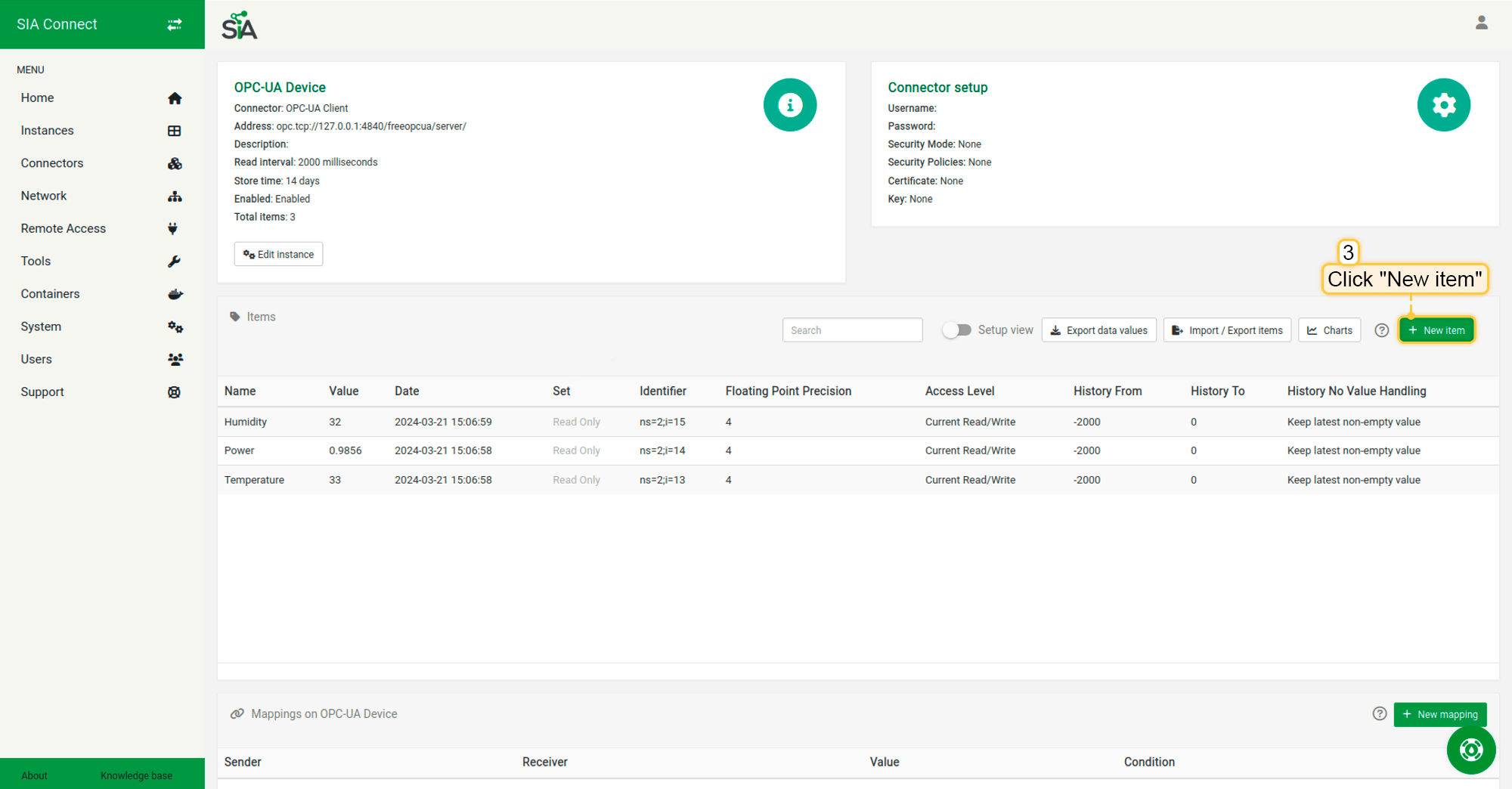Toggle the Setup view switch
The image size is (1512, 789).
[957, 330]
